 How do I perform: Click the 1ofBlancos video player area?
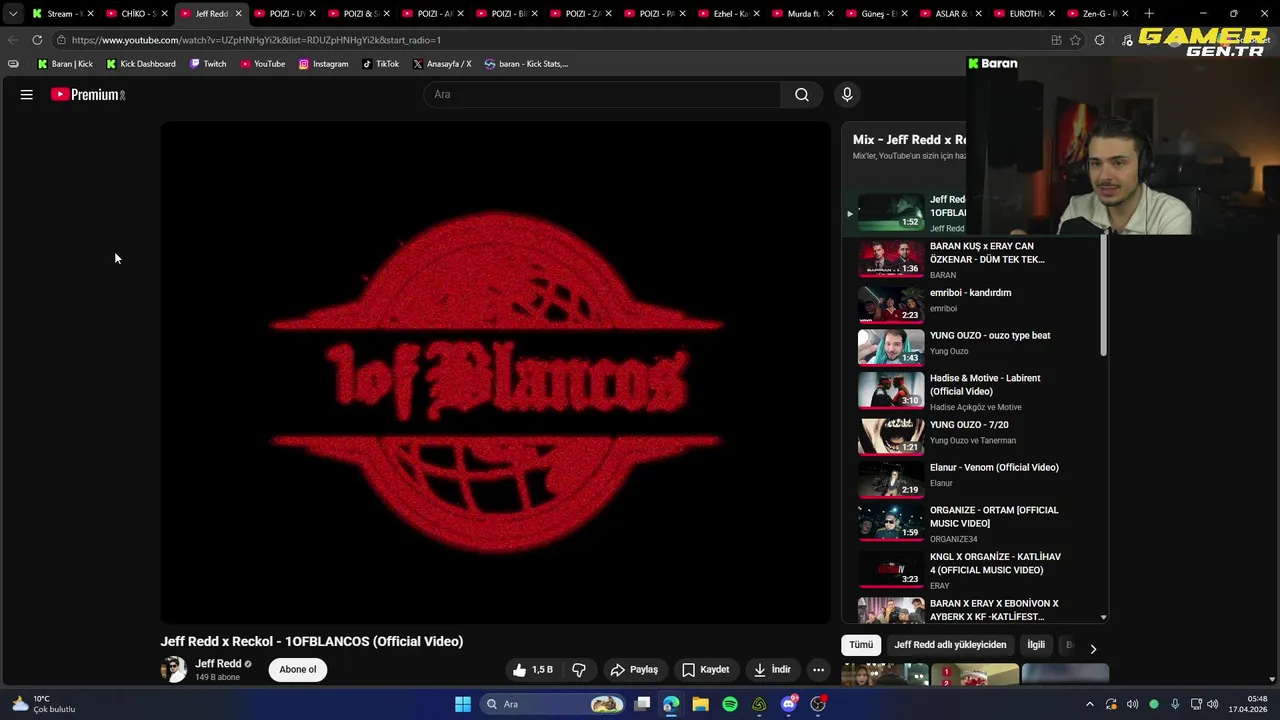pos(496,373)
